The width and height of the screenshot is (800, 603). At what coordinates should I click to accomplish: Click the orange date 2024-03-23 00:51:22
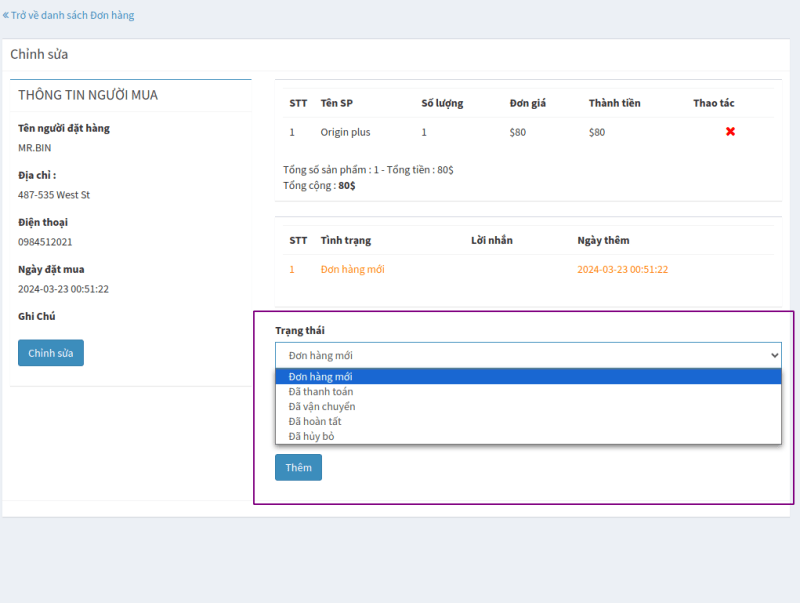[622, 269]
